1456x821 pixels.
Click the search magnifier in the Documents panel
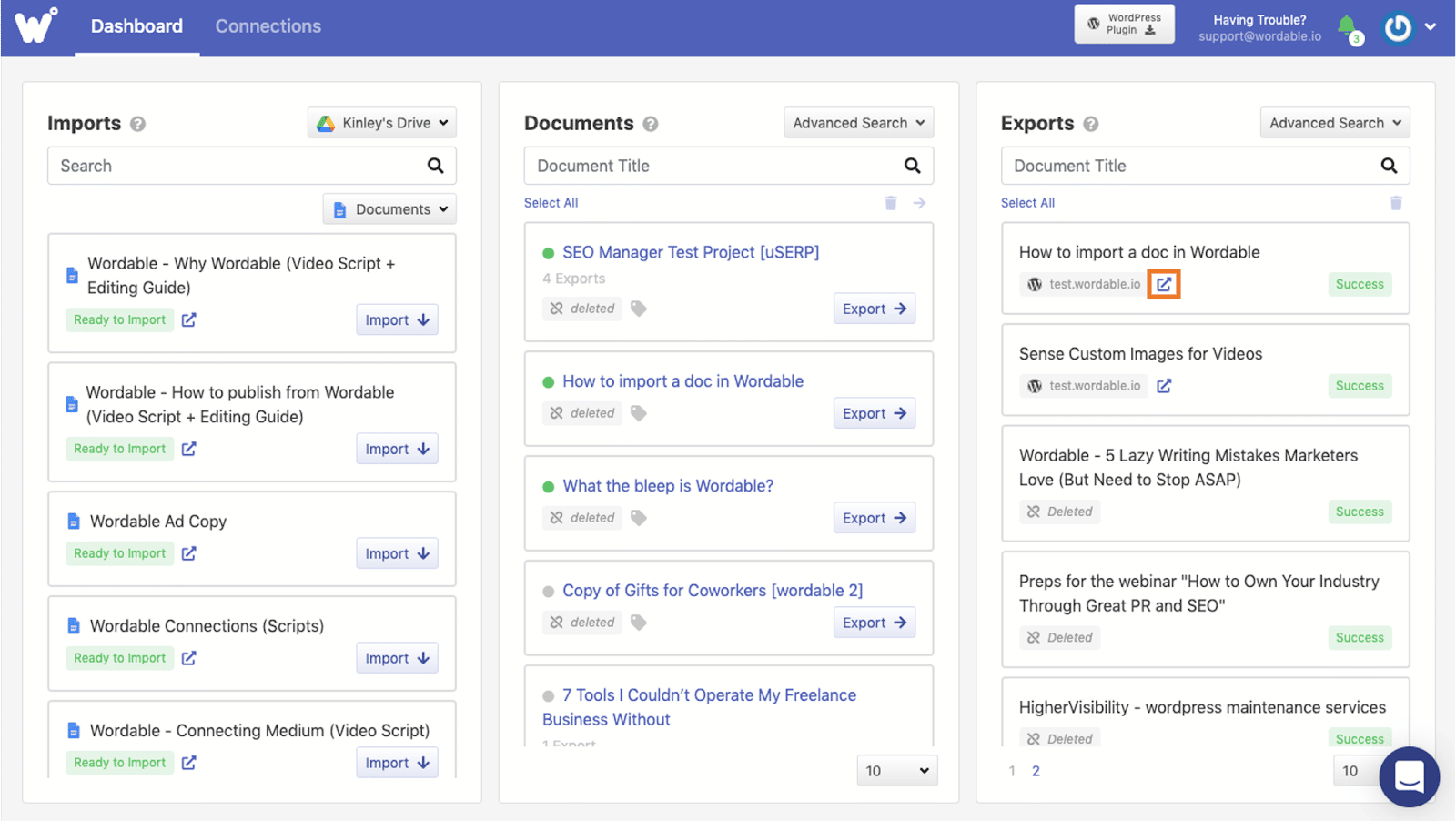point(912,166)
